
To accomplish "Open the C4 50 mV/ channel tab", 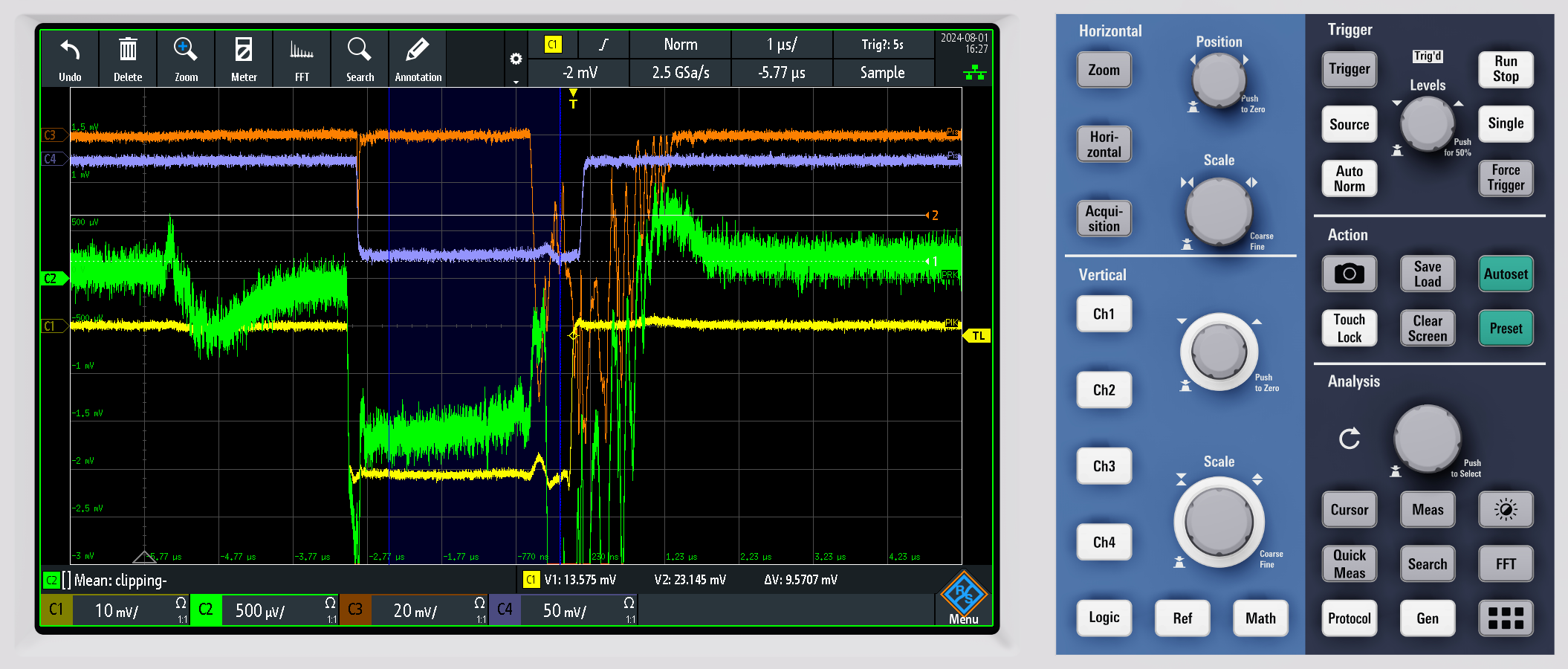I will [563, 610].
